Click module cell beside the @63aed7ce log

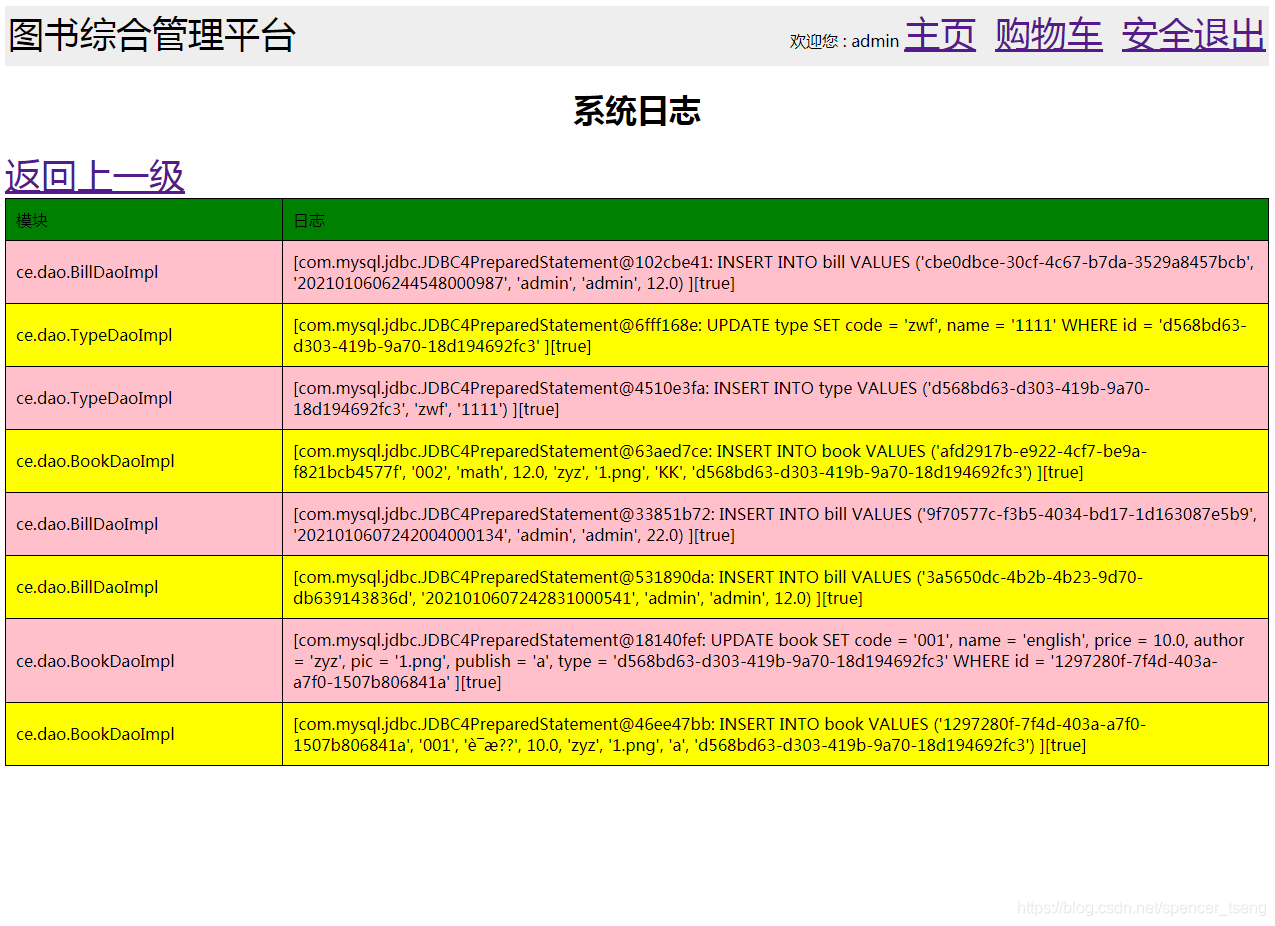(x=144, y=461)
